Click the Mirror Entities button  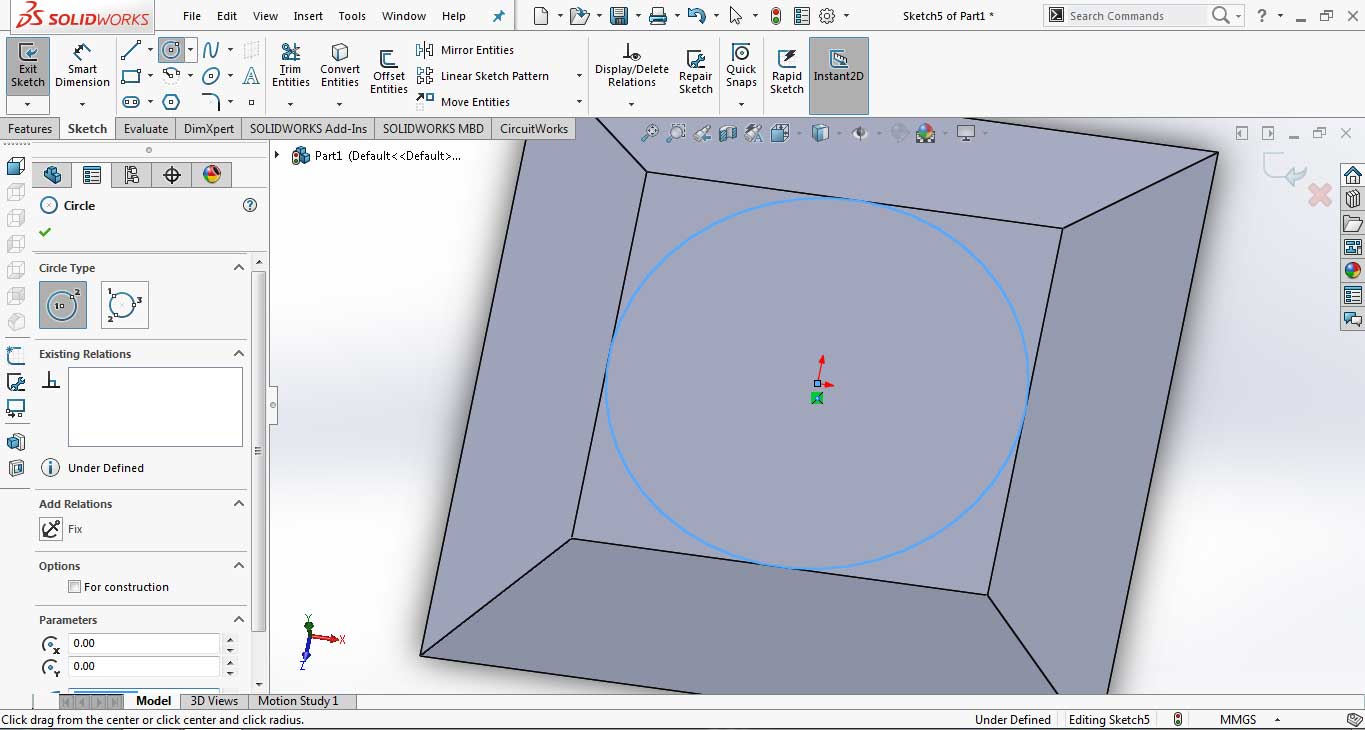[465, 50]
